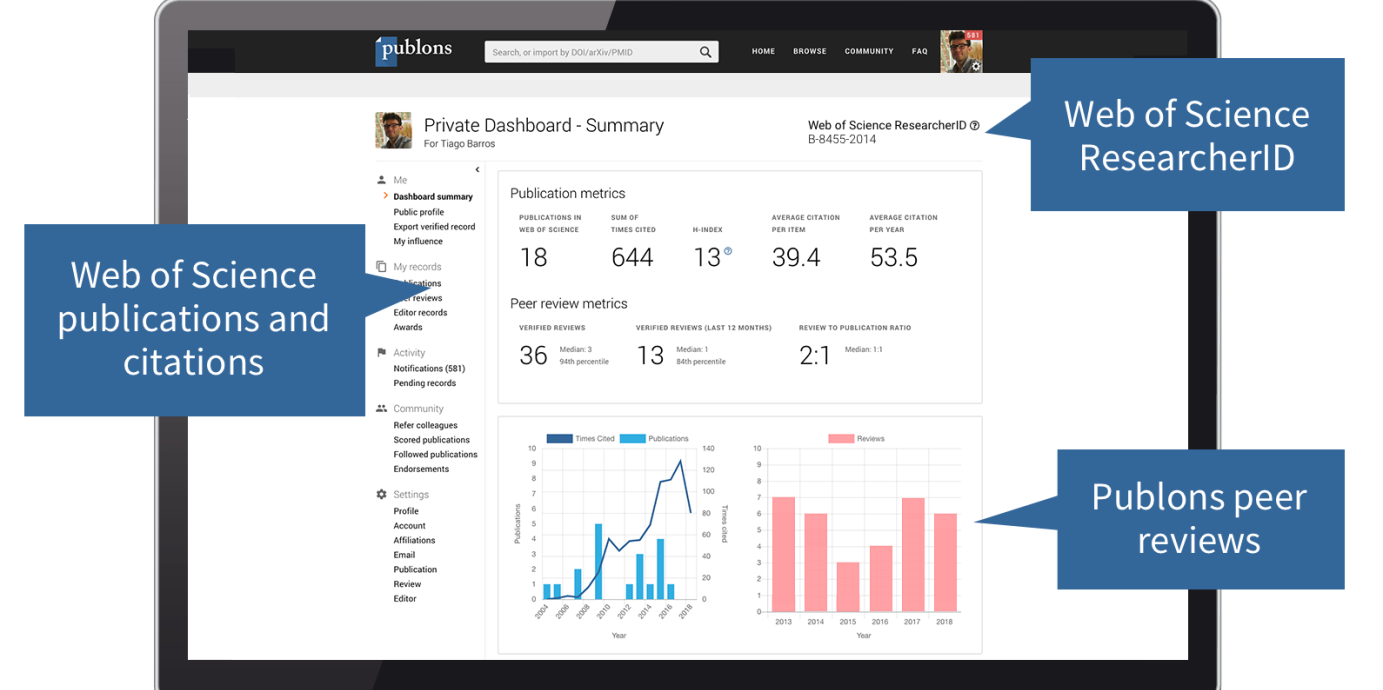1383x690 pixels.
Task: Open the Browse menu in top navigation
Action: (809, 51)
